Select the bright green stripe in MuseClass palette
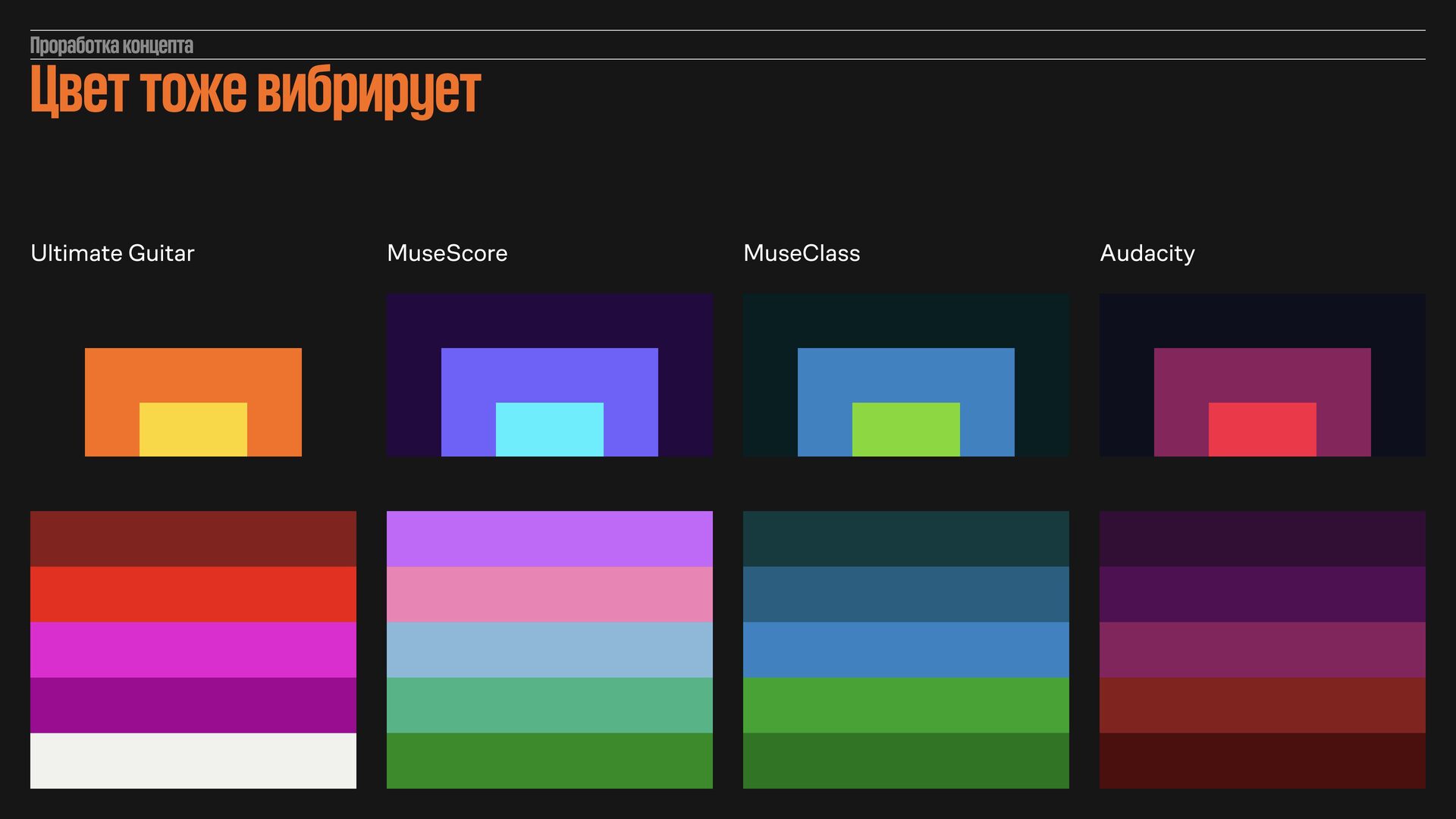 point(905,704)
